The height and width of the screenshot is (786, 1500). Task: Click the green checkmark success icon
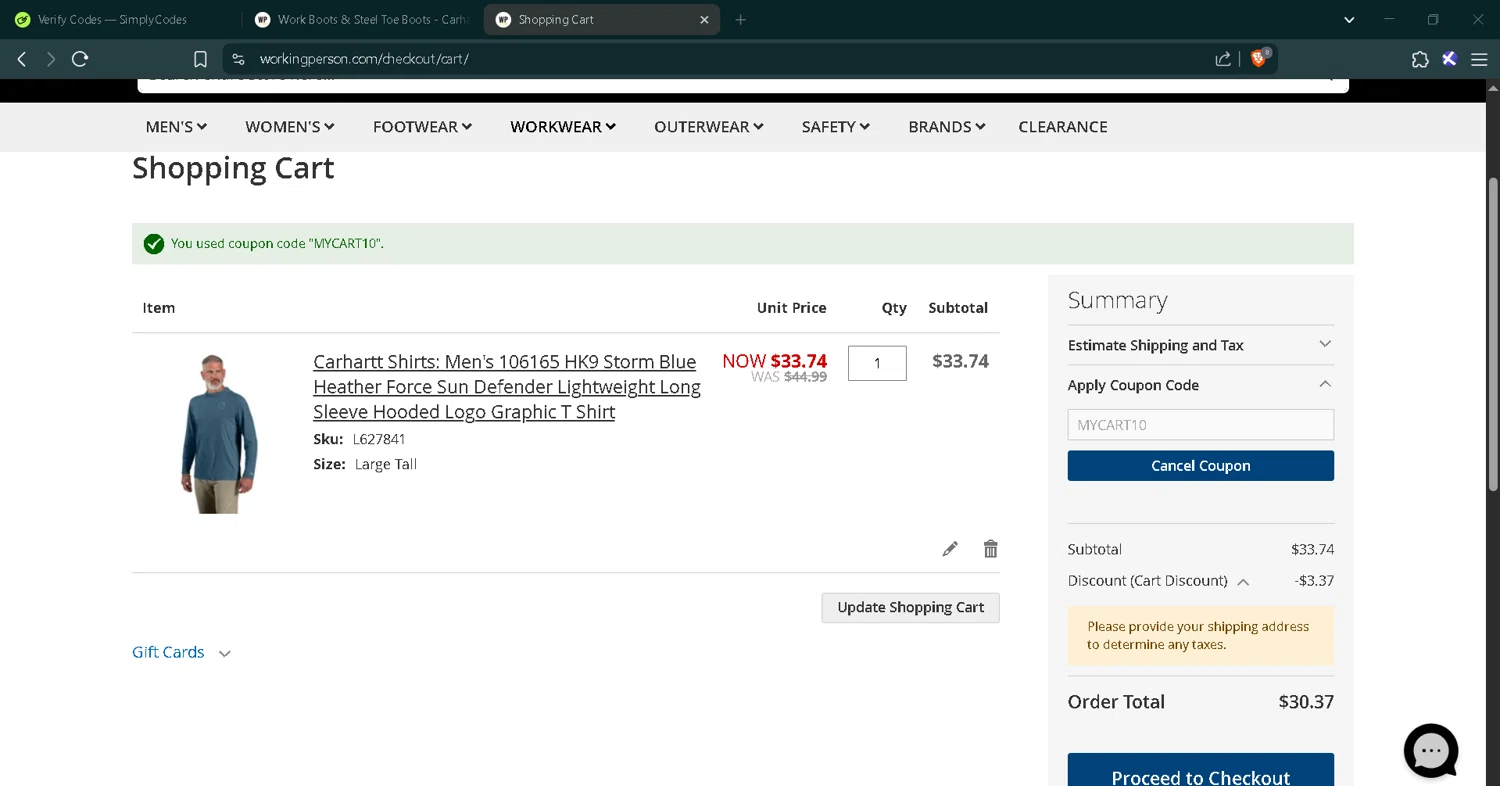coord(153,244)
